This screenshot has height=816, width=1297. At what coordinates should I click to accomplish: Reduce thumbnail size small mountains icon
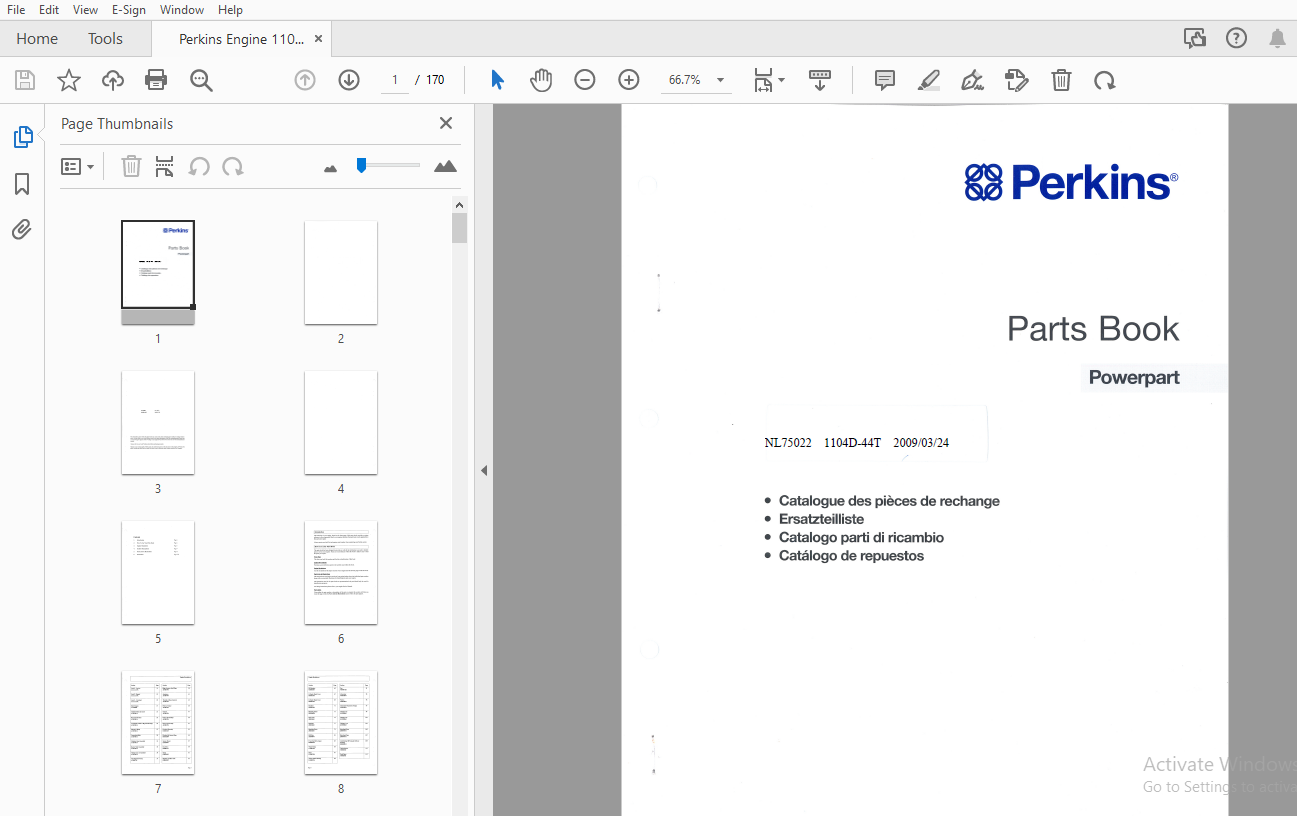click(x=331, y=168)
